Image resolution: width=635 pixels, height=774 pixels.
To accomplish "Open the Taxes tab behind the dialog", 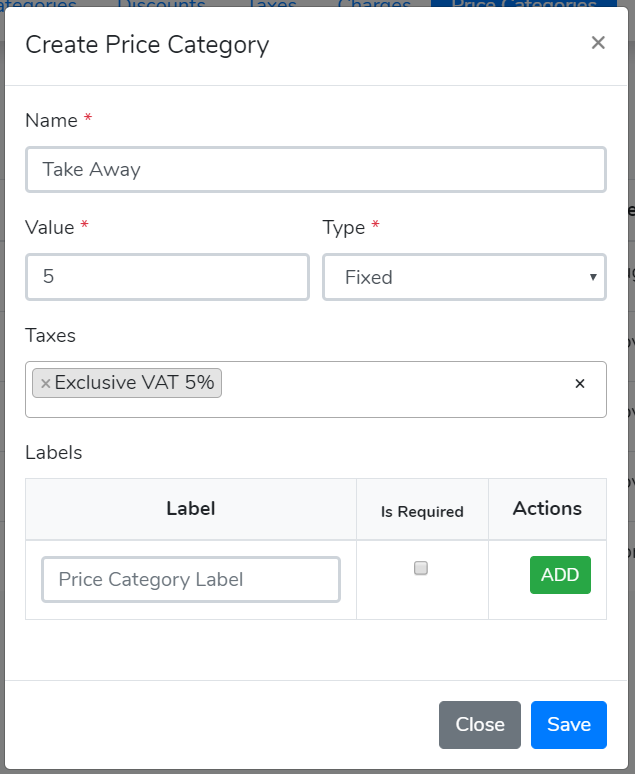I will [272, 5].
